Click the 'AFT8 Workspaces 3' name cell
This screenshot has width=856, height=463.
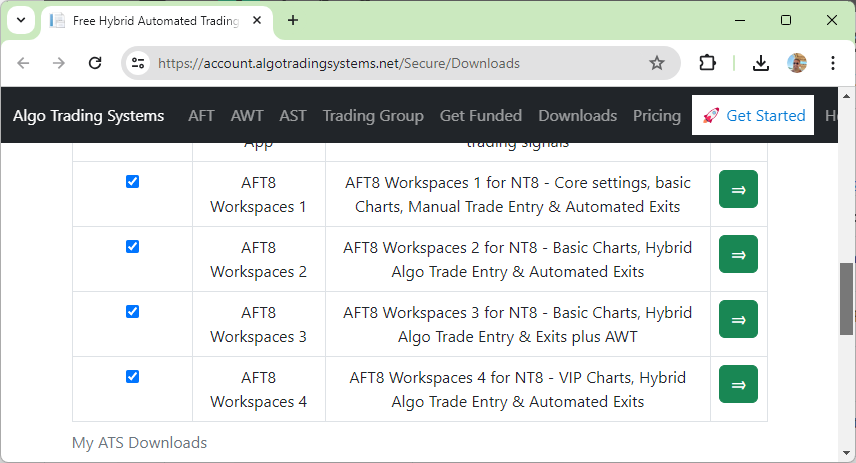pyautogui.click(x=259, y=324)
